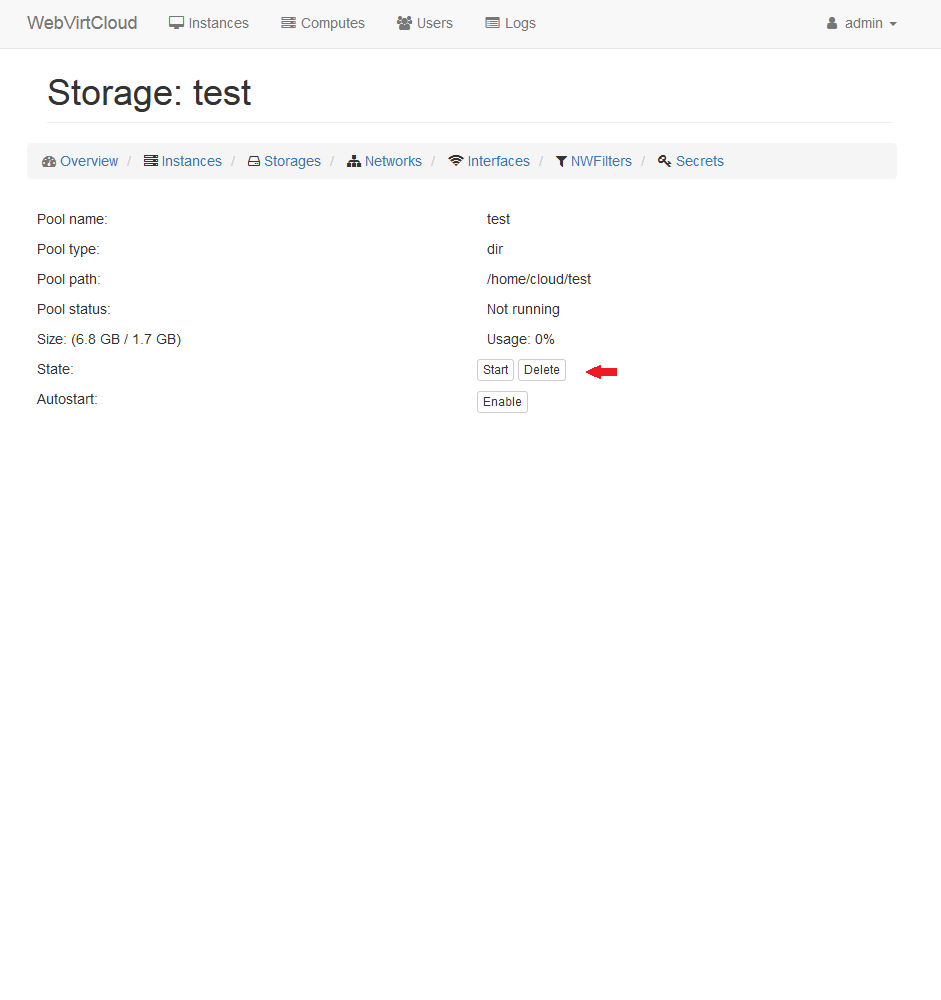Open the admin username menu
Viewport: 941px width, 1000px height.
863,23
